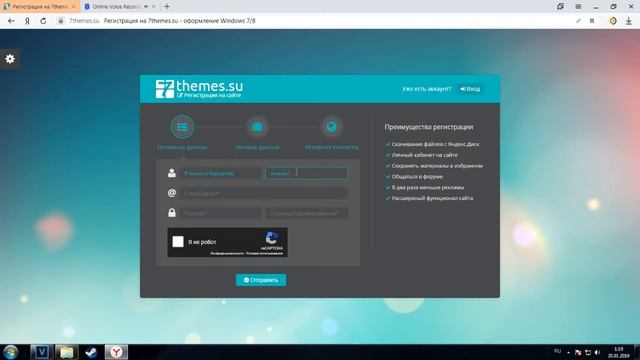Click the page title in address bar
640x360 pixels.
coord(180,21)
